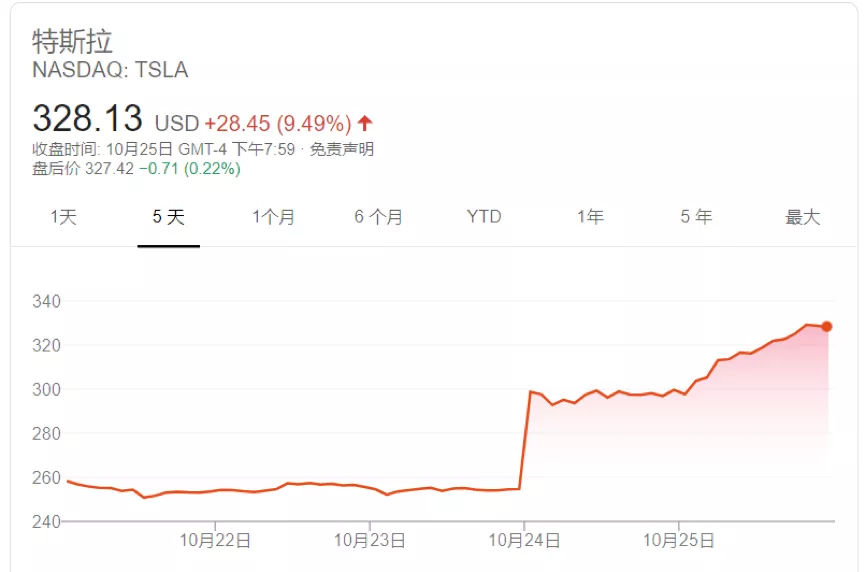Open the YTD chart tab
This screenshot has width=864, height=572.
pyautogui.click(x=484, y=217)
